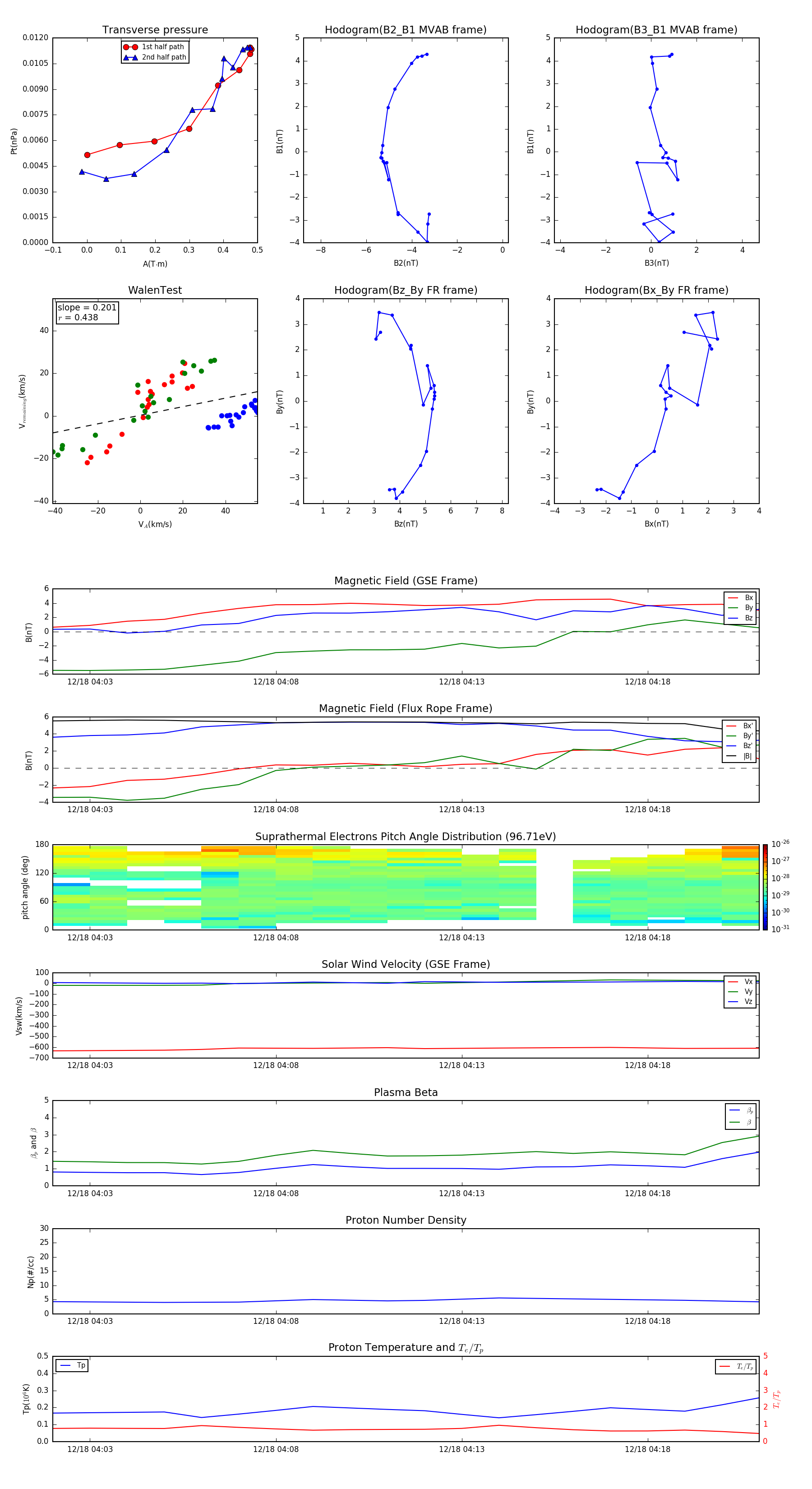
Task: Click the "Hodogram(B3_B1 MVAB frame)" title
Action: point(656,30)
